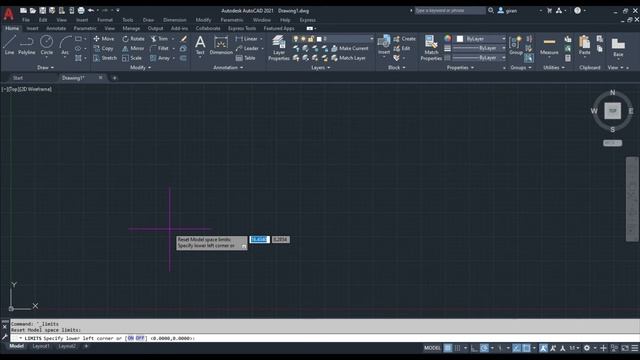Viewport: 640px width, 360px height.
Task: Click Match Layer button
Action: [349, 58]
